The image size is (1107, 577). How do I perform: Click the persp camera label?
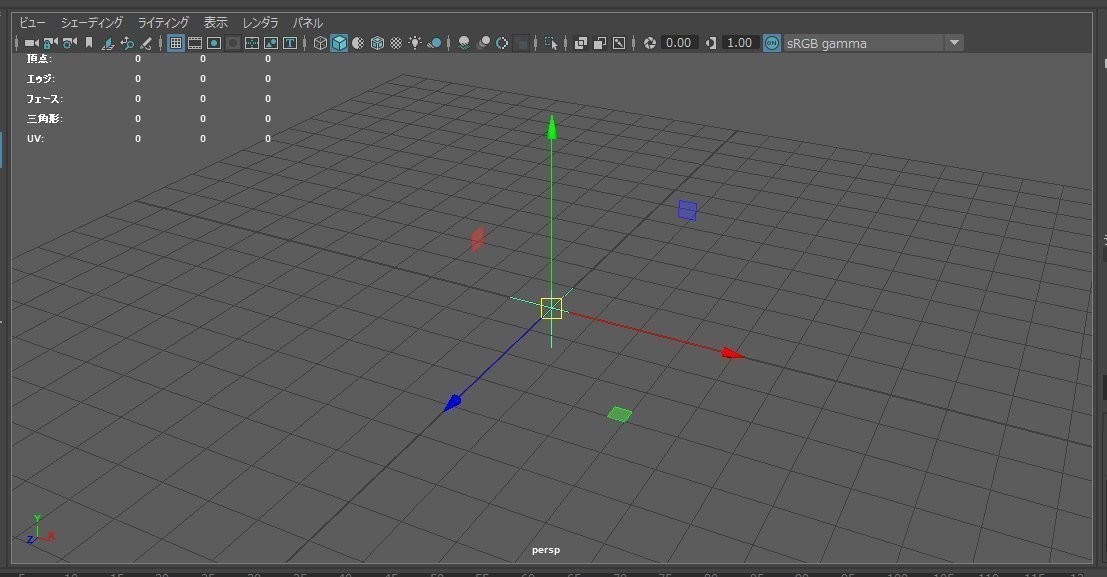coord(545,549)
